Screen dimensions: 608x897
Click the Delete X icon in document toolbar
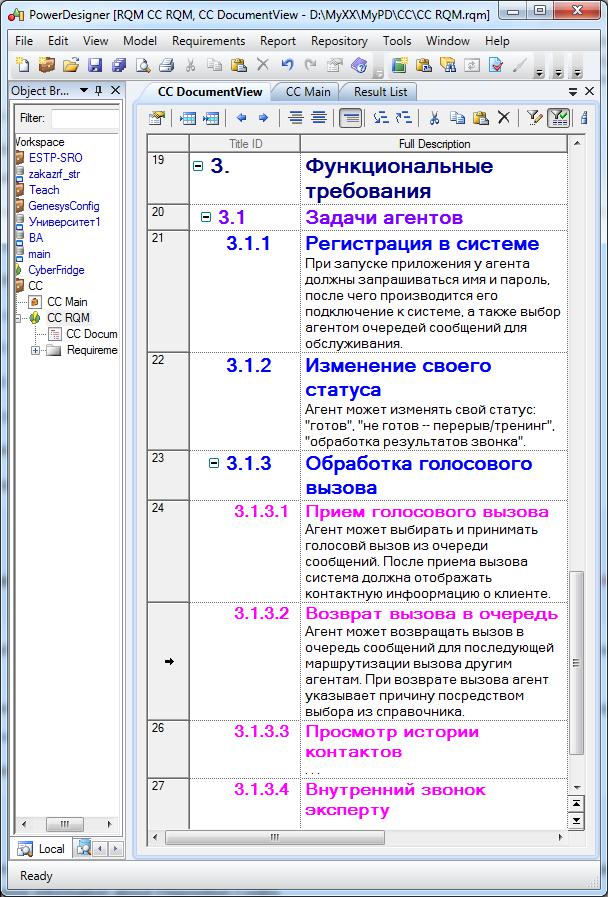(x=503, y=118)
